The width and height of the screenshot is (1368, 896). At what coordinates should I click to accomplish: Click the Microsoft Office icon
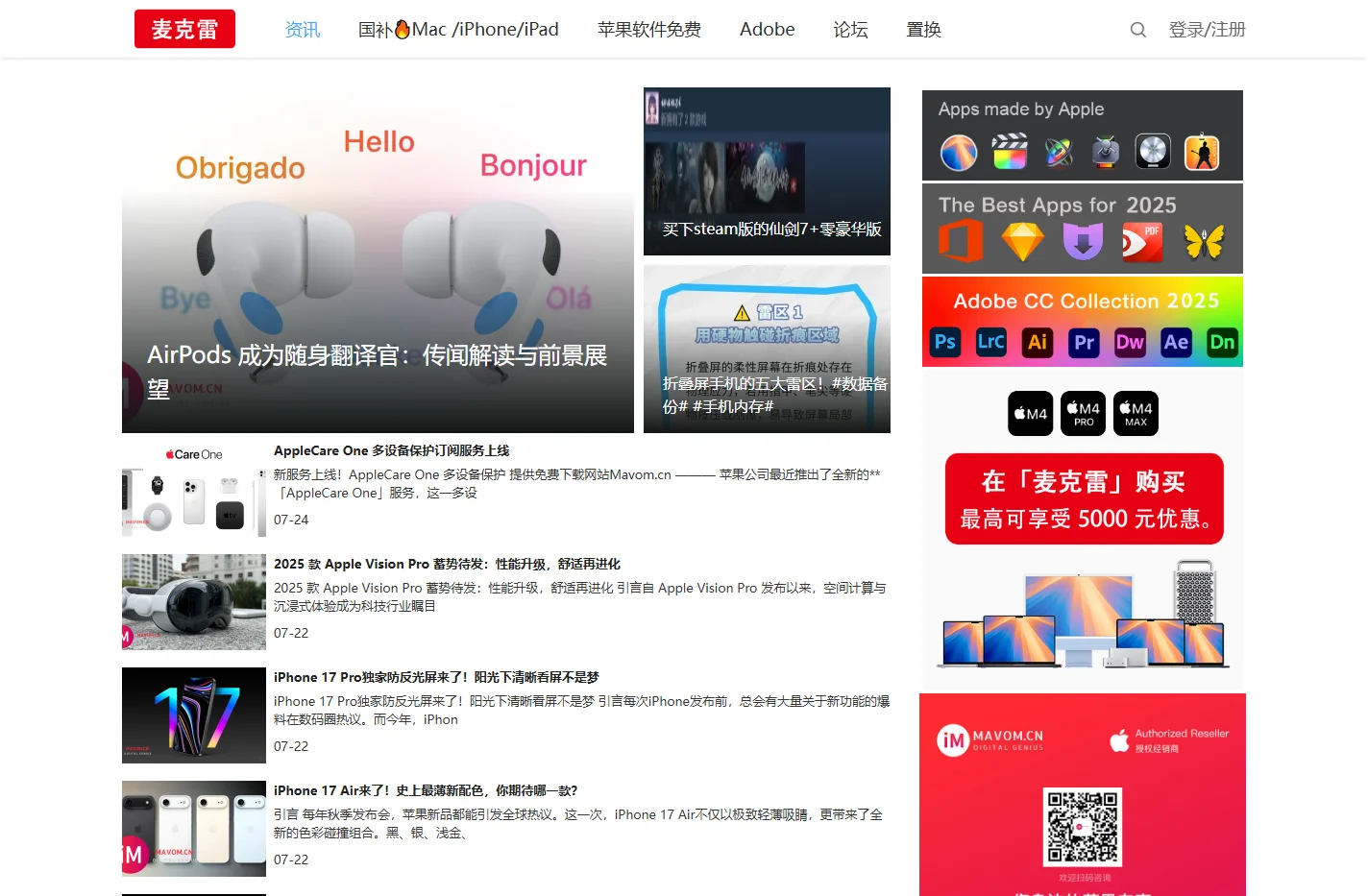[x=961, y=241]
